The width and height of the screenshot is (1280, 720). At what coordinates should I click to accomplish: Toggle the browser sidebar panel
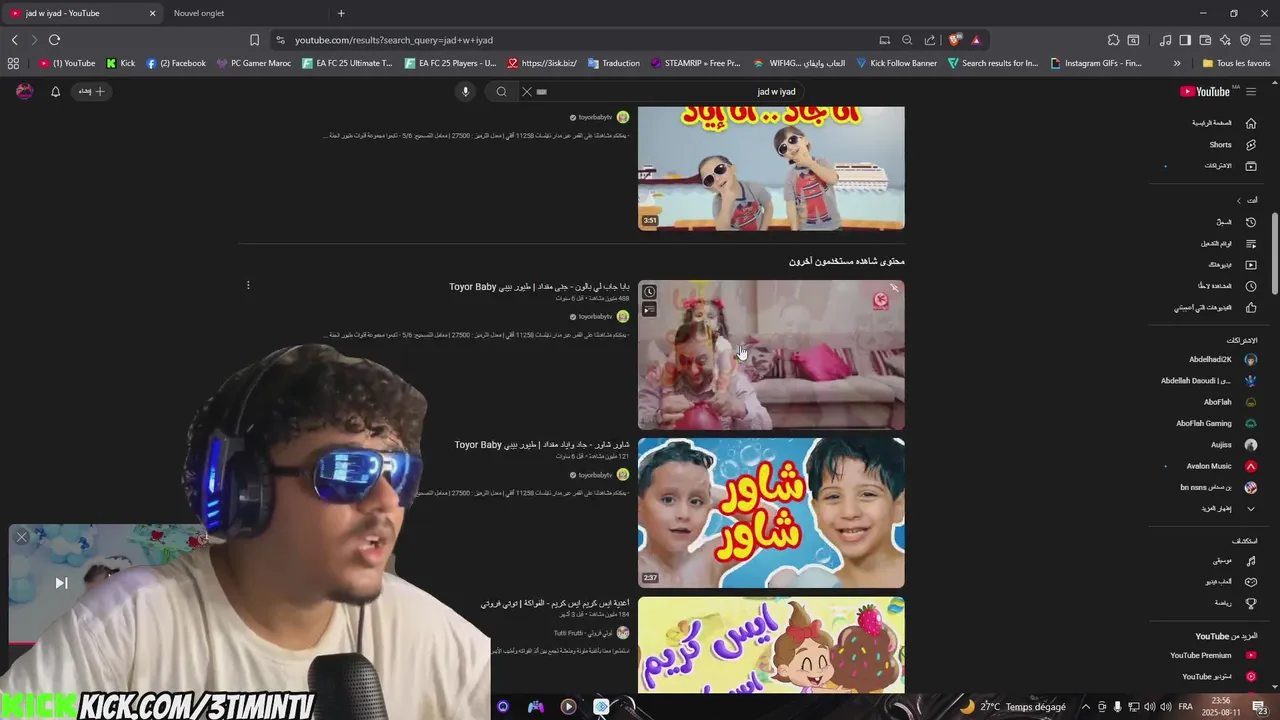[1185, 40]
